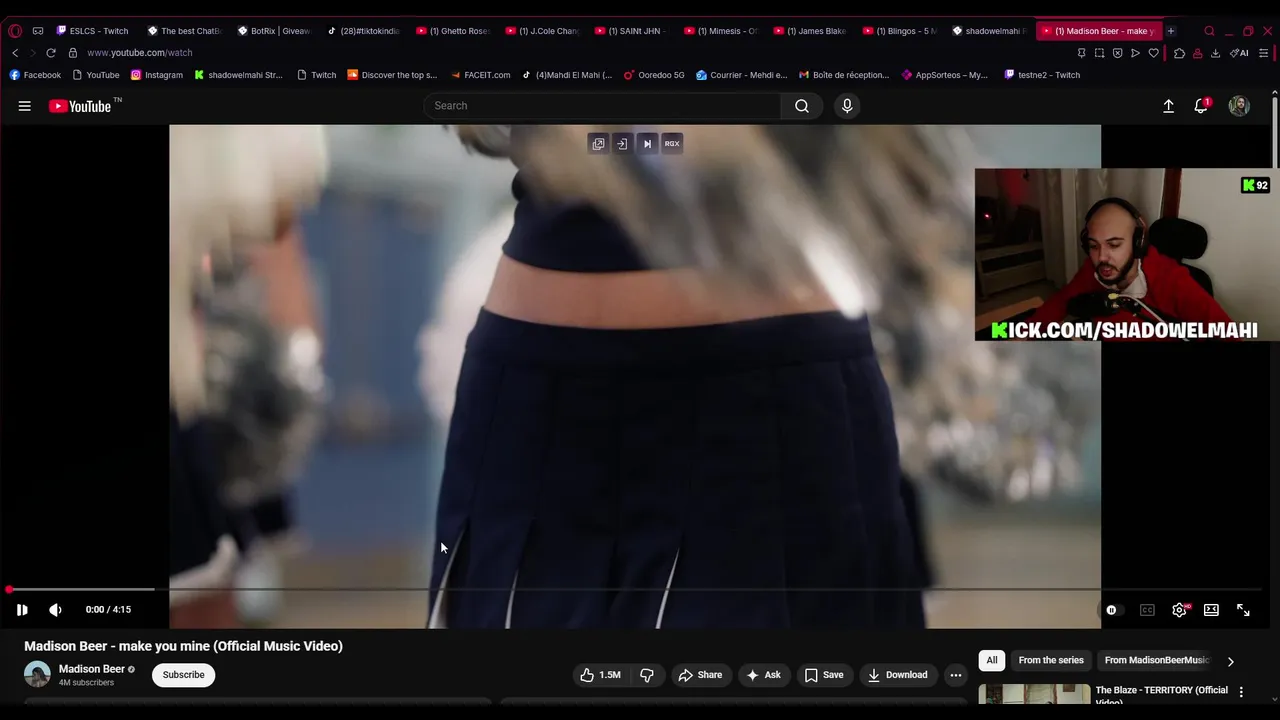Viewport: 1280px width, 720px height.
Task: Expand more filter chips with right arrow
Action: [x=1231, y=661]
